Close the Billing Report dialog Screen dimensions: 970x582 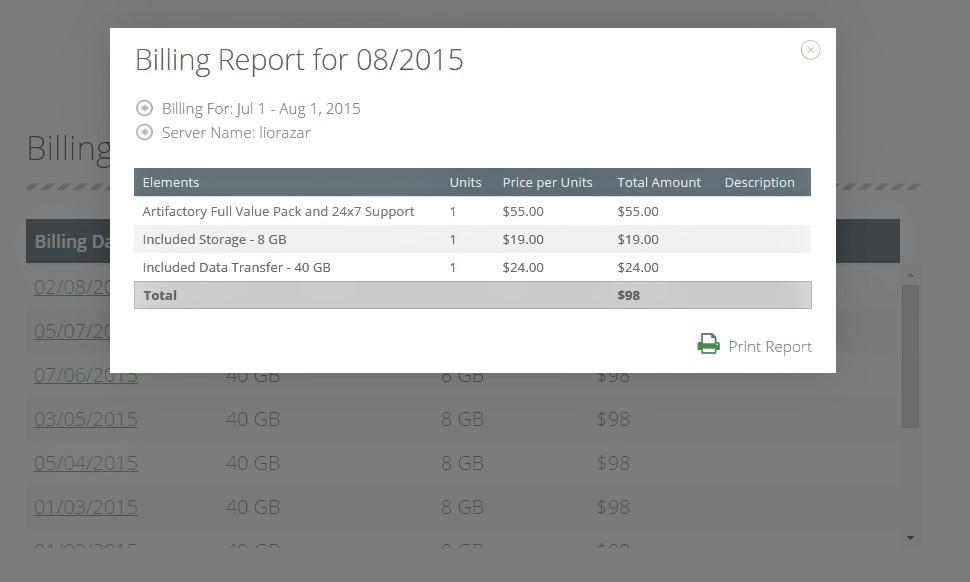pyautogui.click(x=810, y=50)
